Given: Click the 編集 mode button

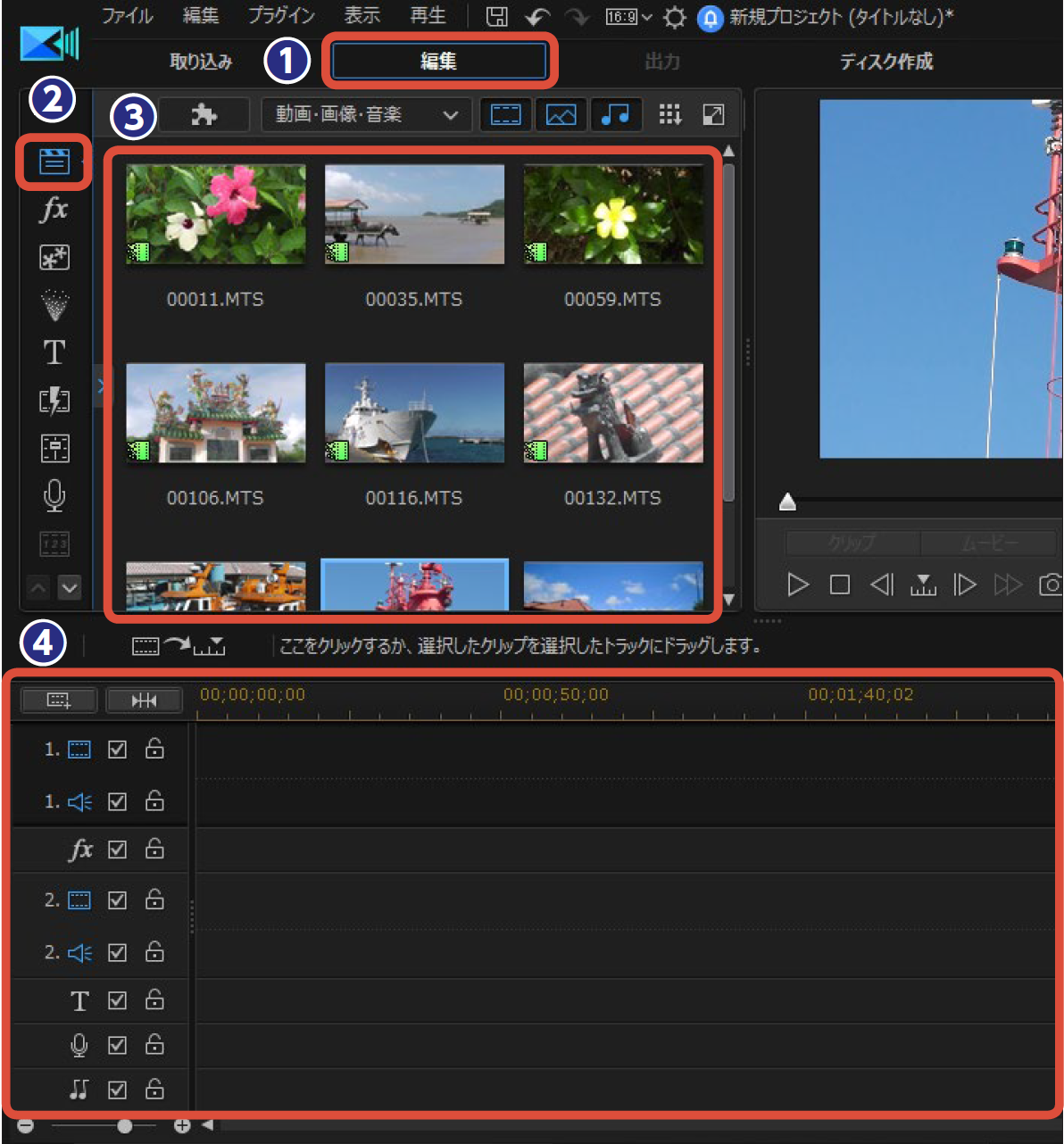Looking at the screenshot, I should pyautogui.click(x=438, y=62).
